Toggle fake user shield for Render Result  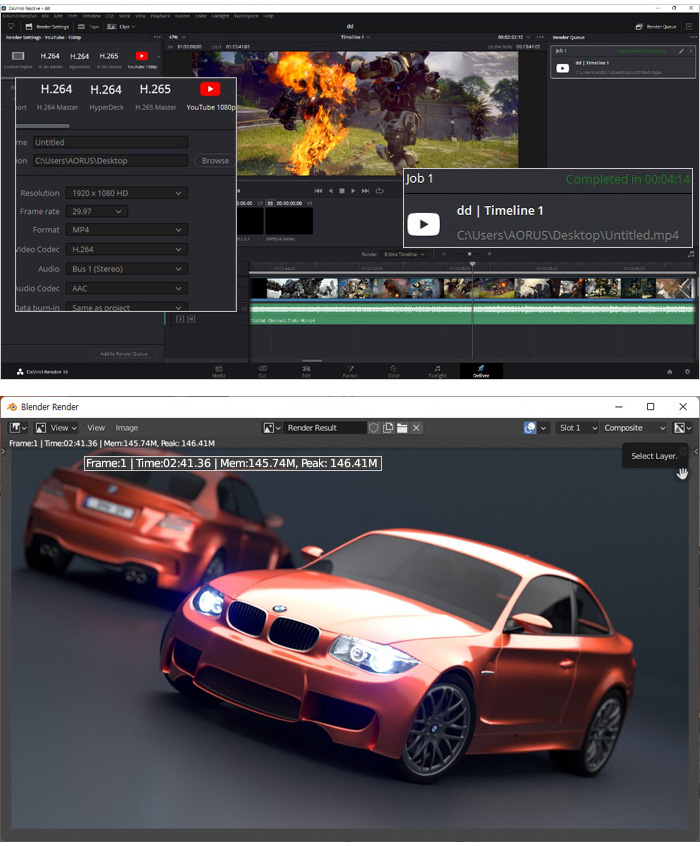tap(373, 428)
